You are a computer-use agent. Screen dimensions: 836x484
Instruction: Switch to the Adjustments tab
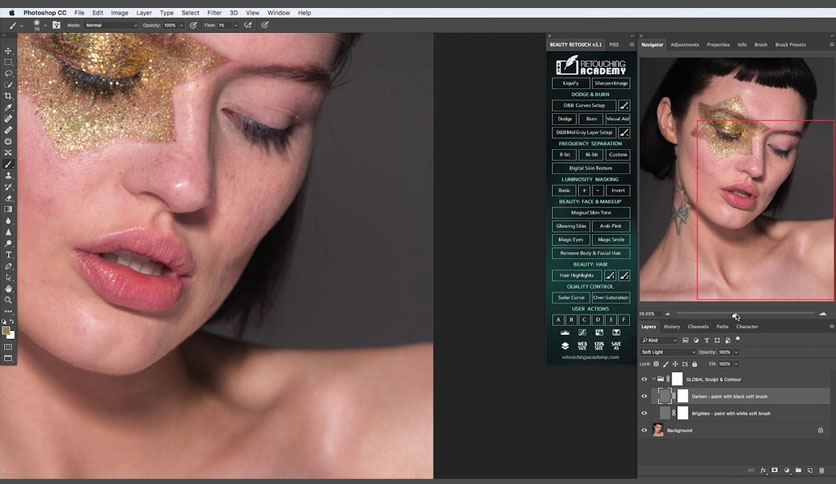click(685, 45)
